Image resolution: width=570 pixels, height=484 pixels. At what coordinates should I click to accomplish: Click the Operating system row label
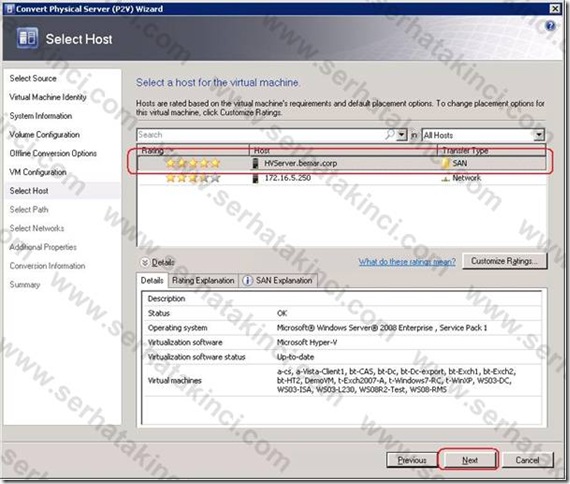click(177, 328)
